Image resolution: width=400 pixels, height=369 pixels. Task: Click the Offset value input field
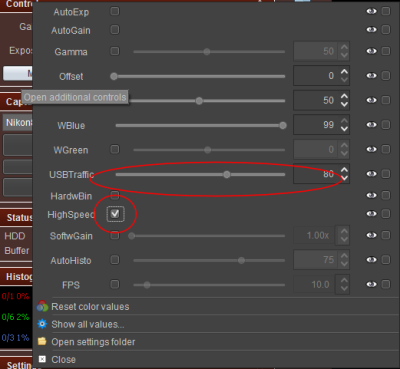tap(316, 76)
